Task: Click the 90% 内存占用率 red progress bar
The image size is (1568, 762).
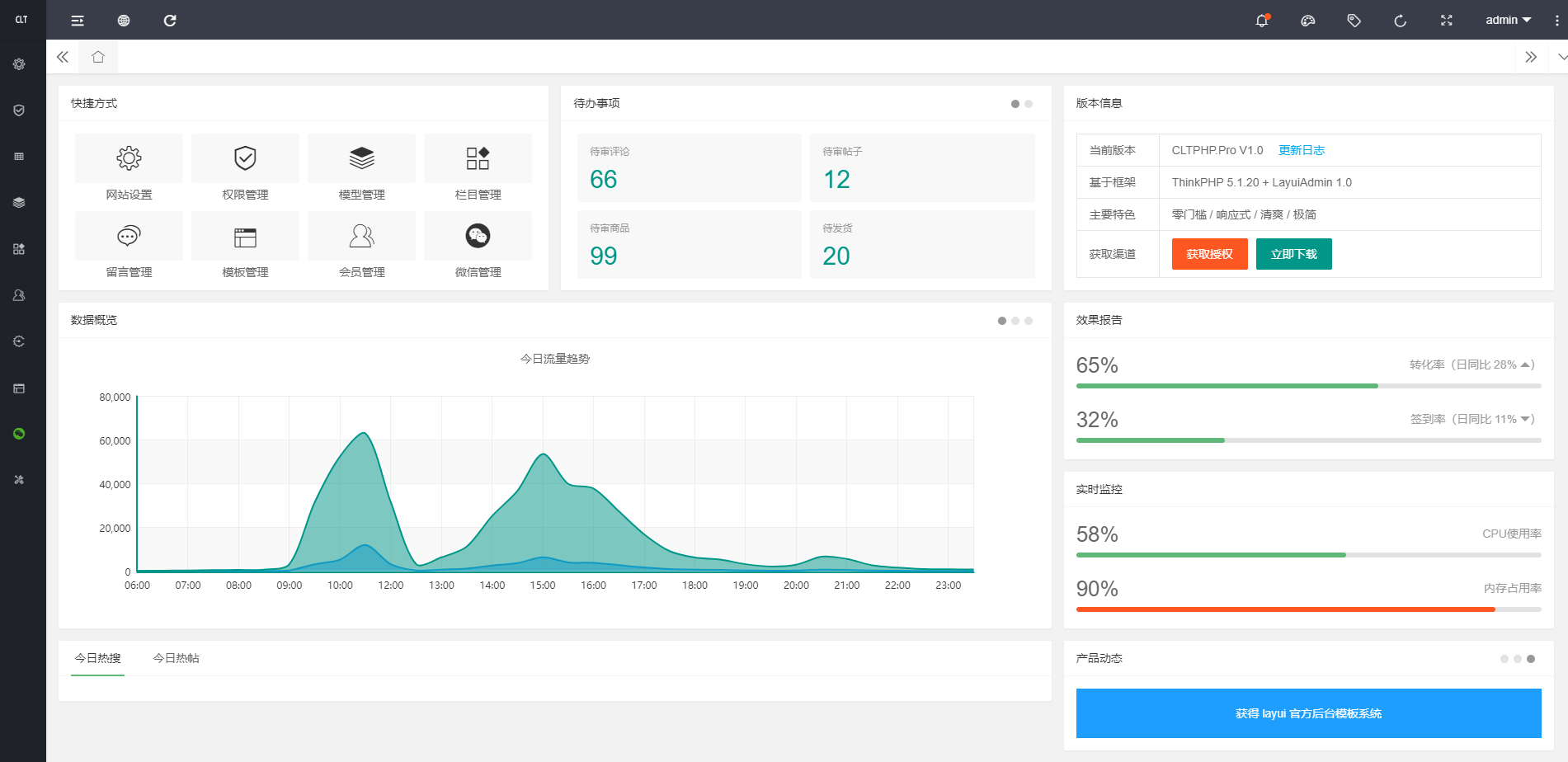Action: (x=1308, y=609)
